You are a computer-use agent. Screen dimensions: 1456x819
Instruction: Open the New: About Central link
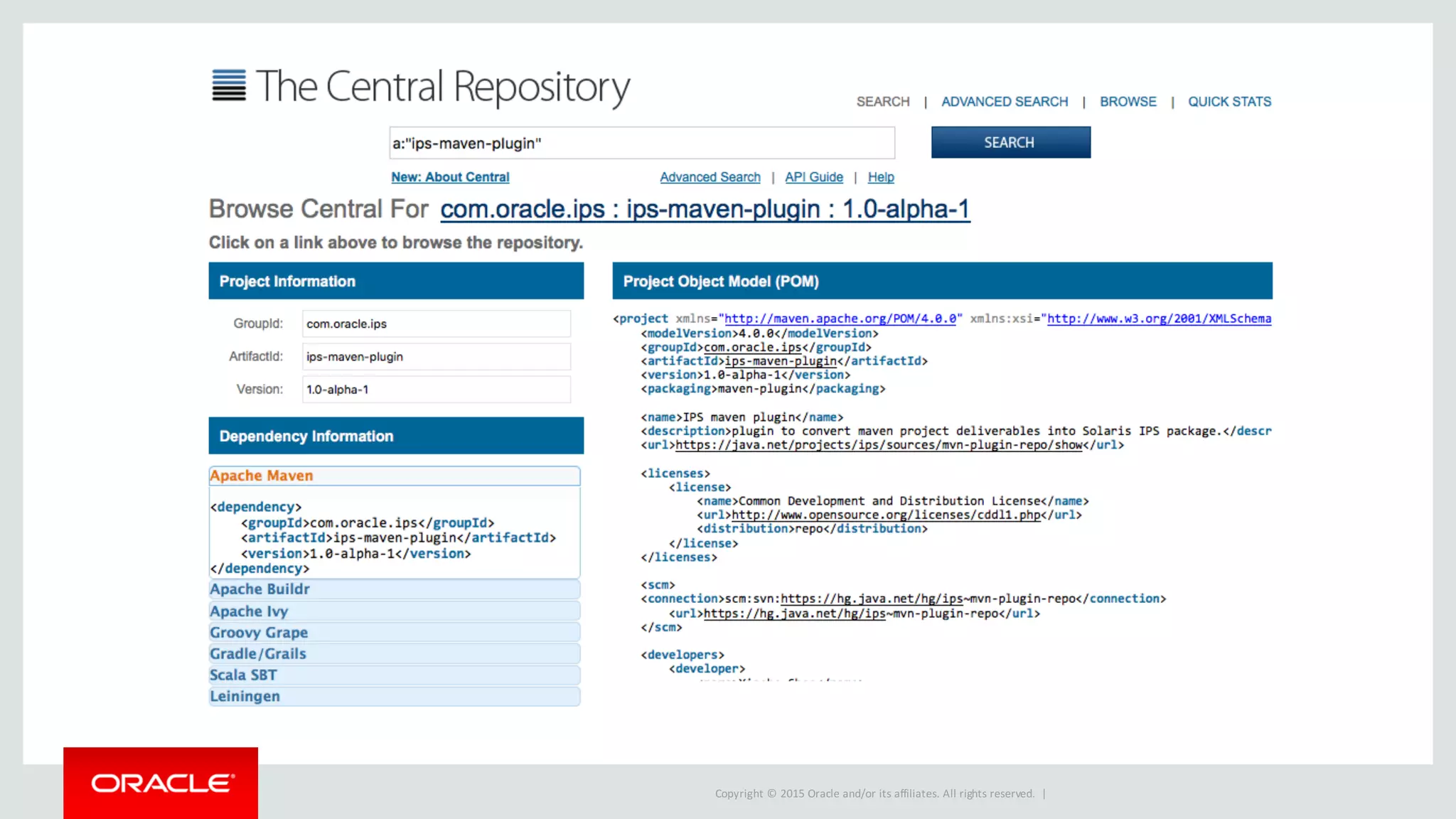450,177
